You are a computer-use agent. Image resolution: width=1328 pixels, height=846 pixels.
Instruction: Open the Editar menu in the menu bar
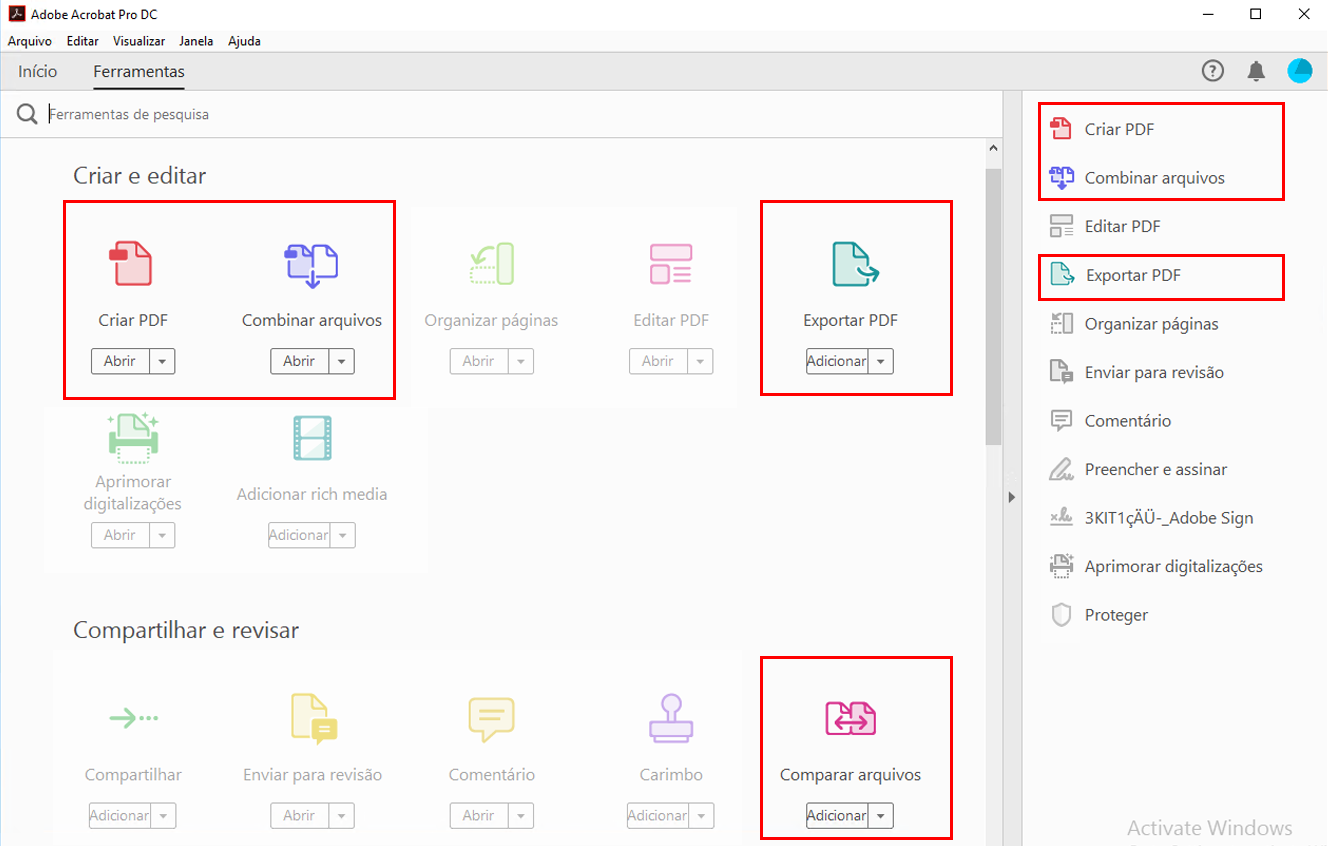click(x=83, y=41)
